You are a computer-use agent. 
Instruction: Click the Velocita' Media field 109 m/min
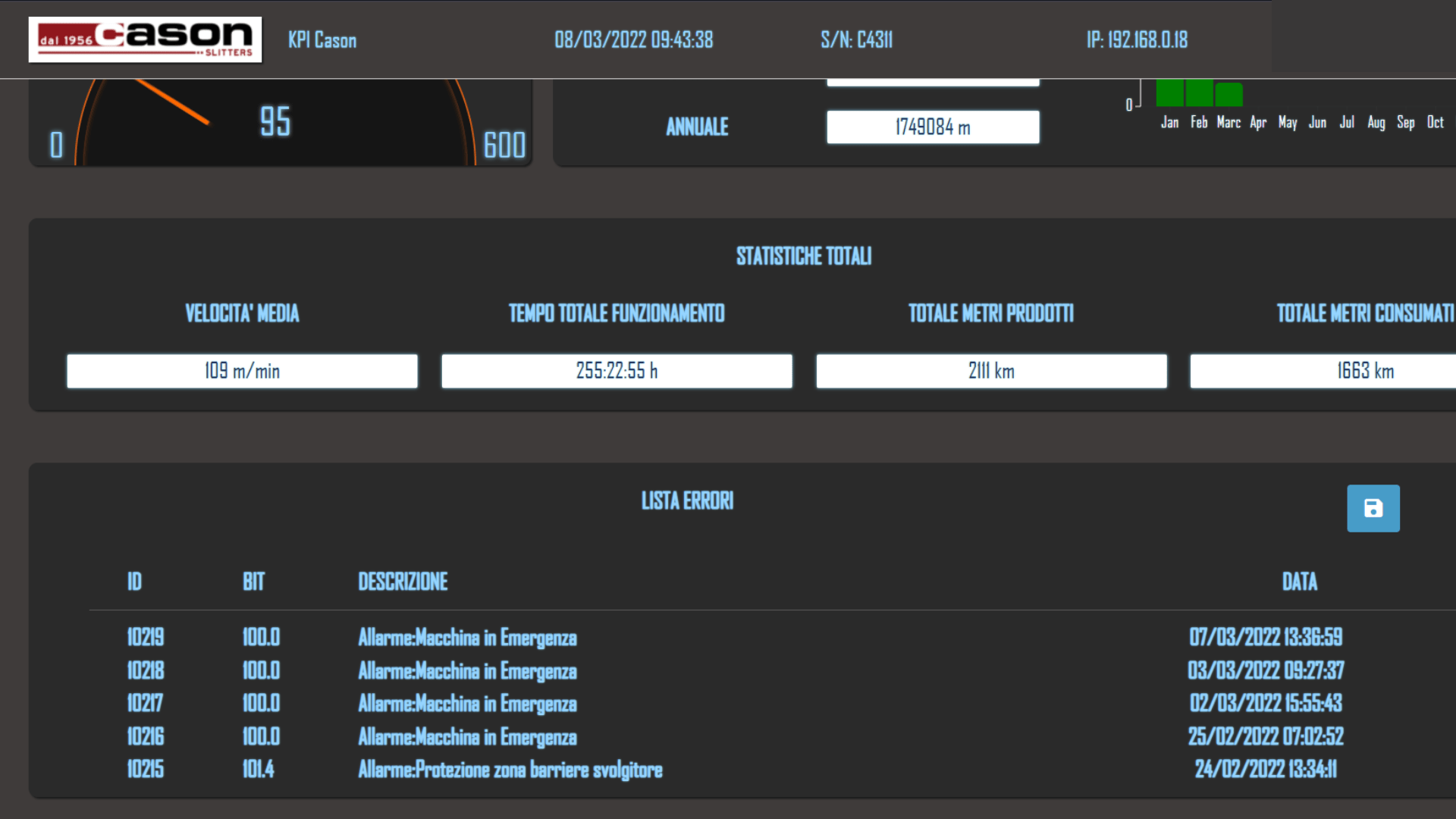(x=242, y=371)
